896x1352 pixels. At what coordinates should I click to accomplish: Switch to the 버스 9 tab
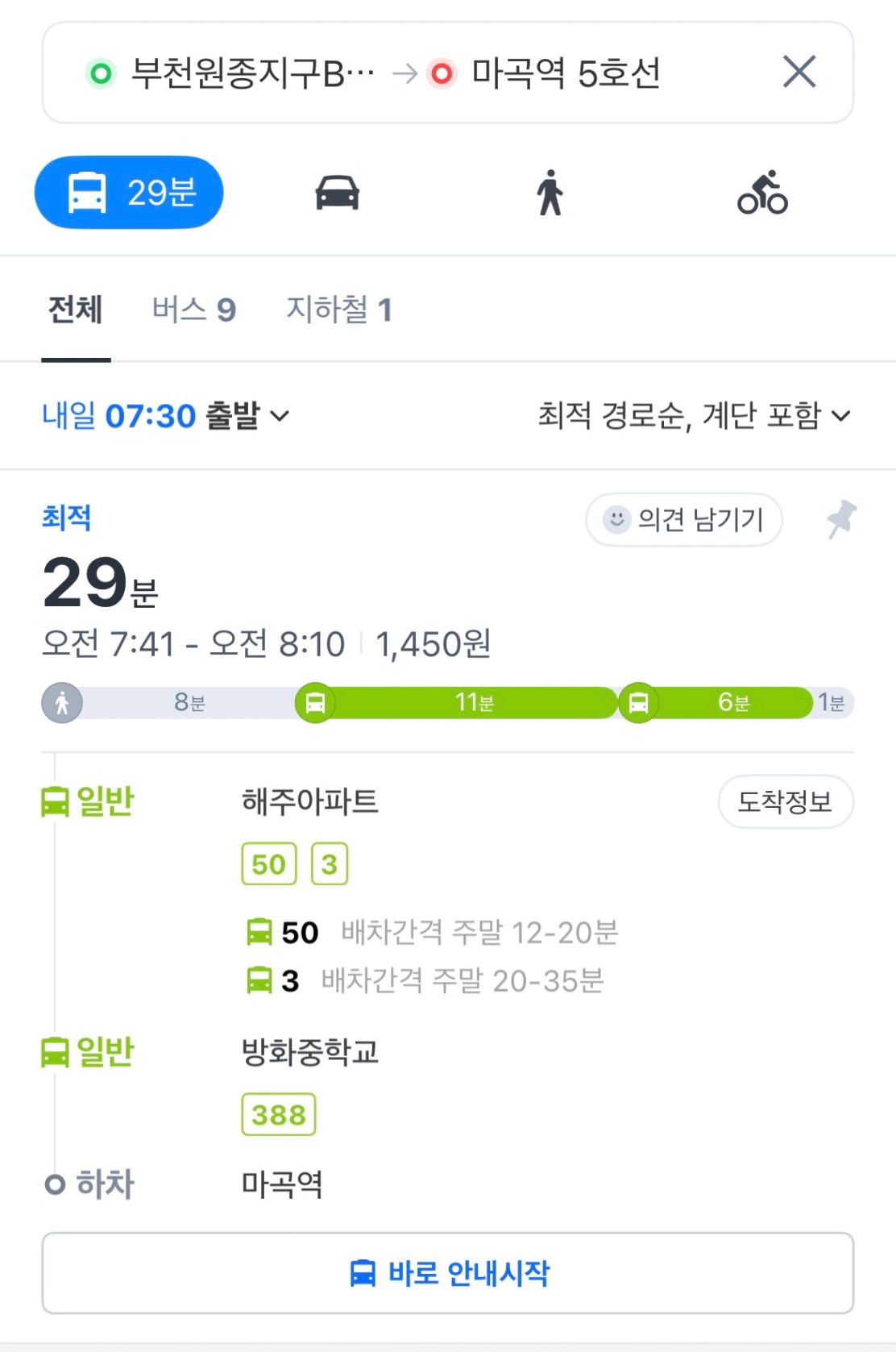click(194, 310)
